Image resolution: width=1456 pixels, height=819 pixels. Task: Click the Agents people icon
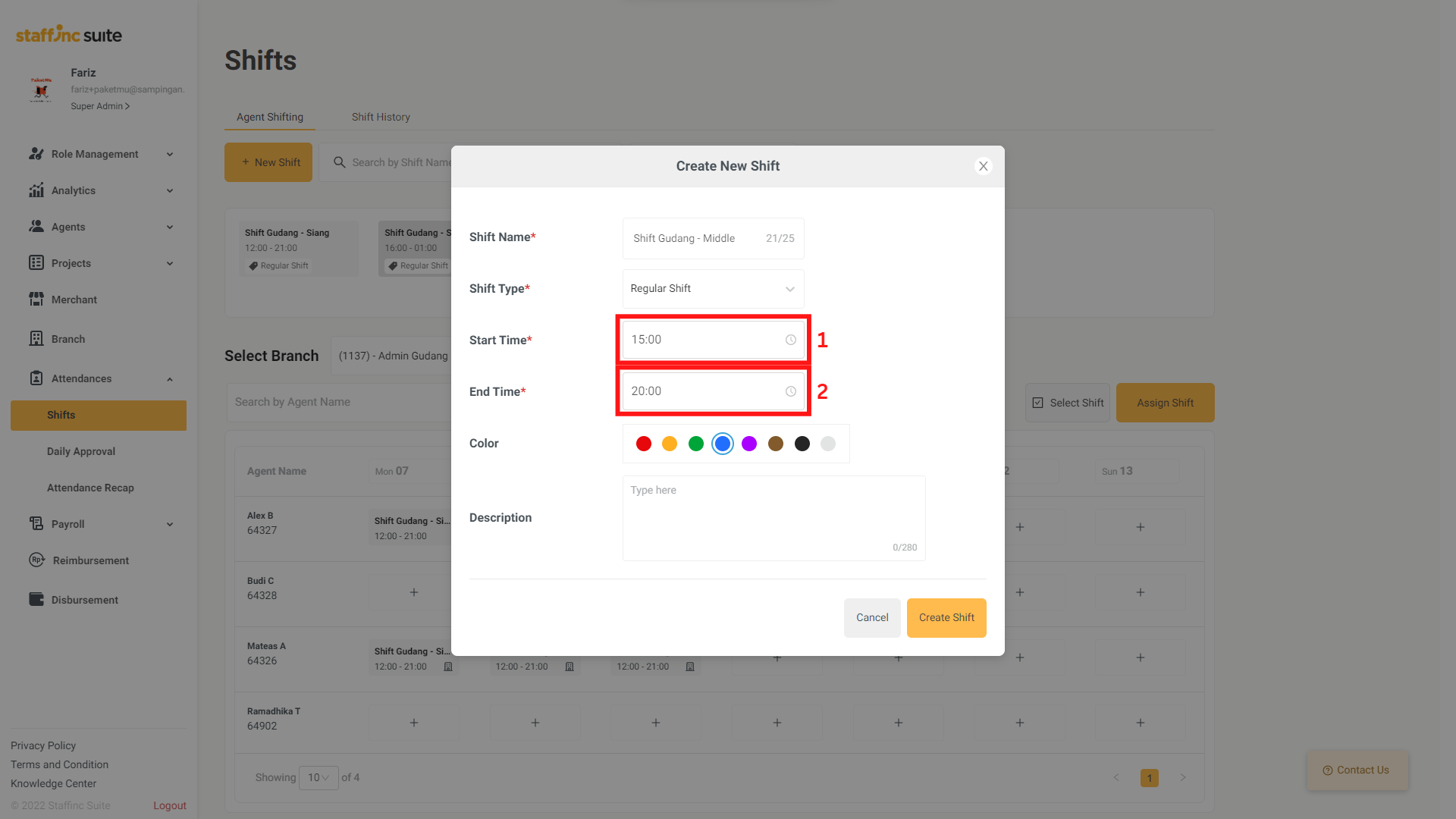tap(36, 227)
